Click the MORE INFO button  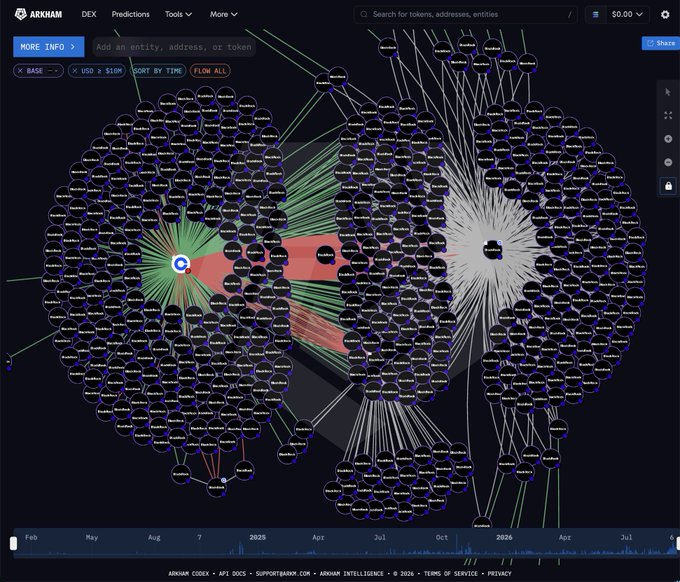(x=49, y=47)
